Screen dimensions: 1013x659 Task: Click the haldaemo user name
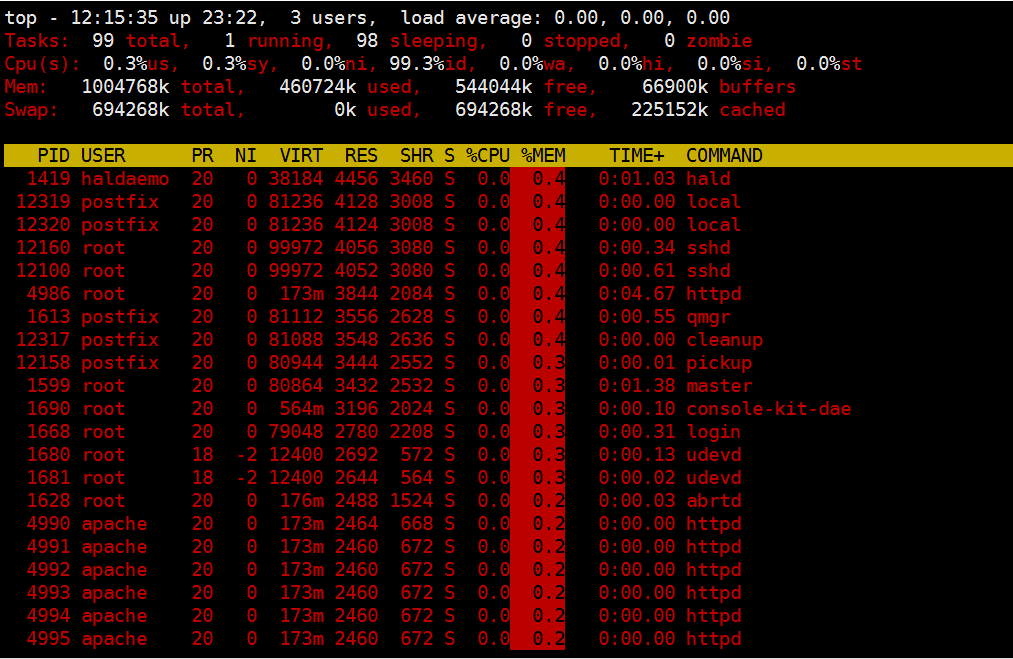tap(125, 179)
